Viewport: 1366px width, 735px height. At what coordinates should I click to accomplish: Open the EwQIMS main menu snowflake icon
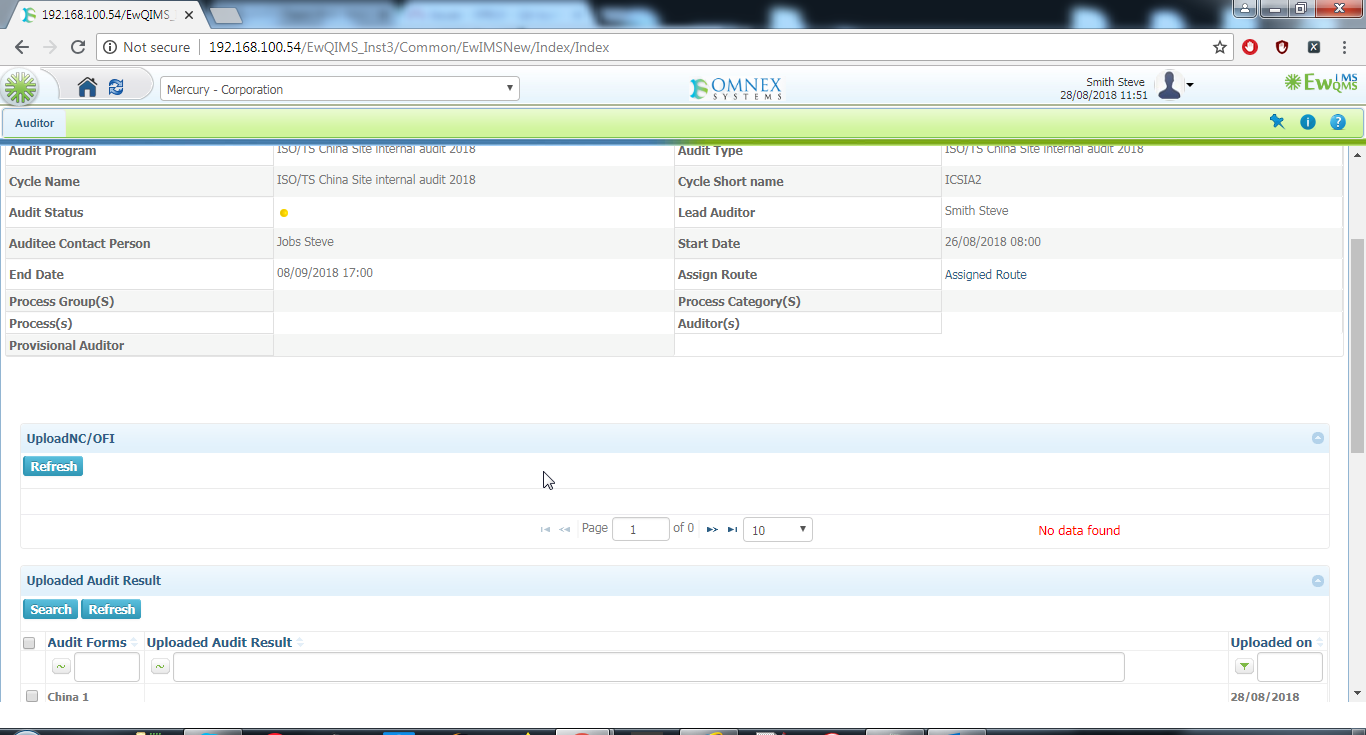click(x=20, y=88)
